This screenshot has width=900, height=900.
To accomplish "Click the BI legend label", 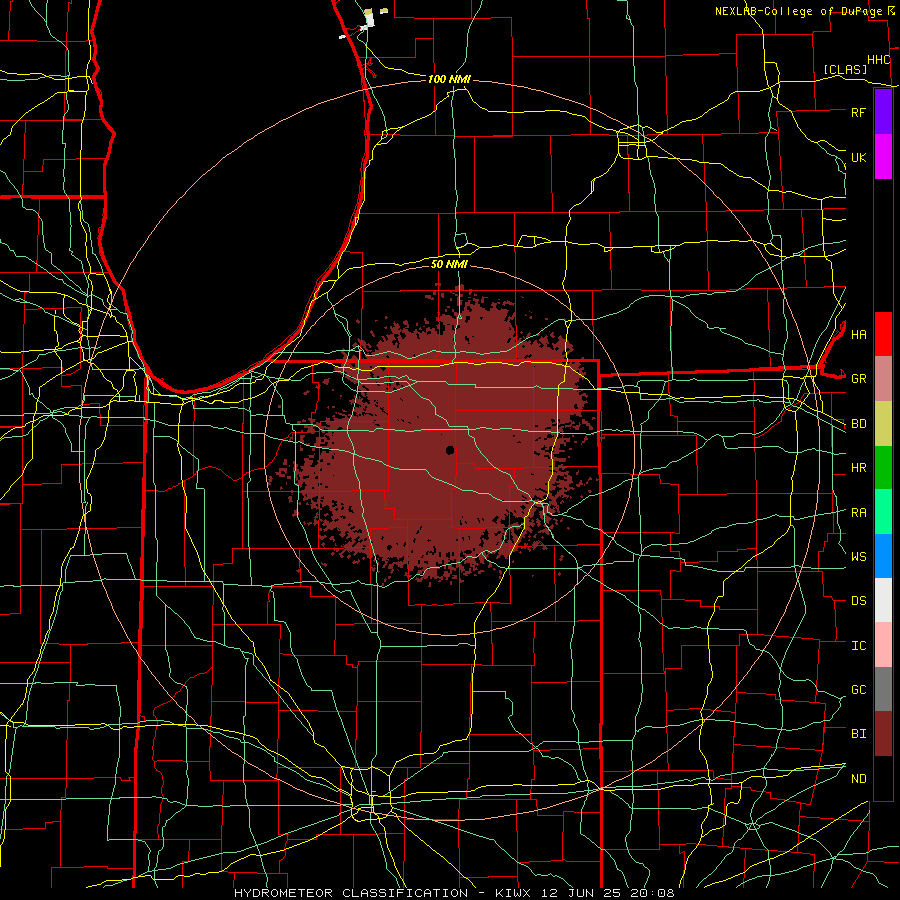I will [858, 734].
